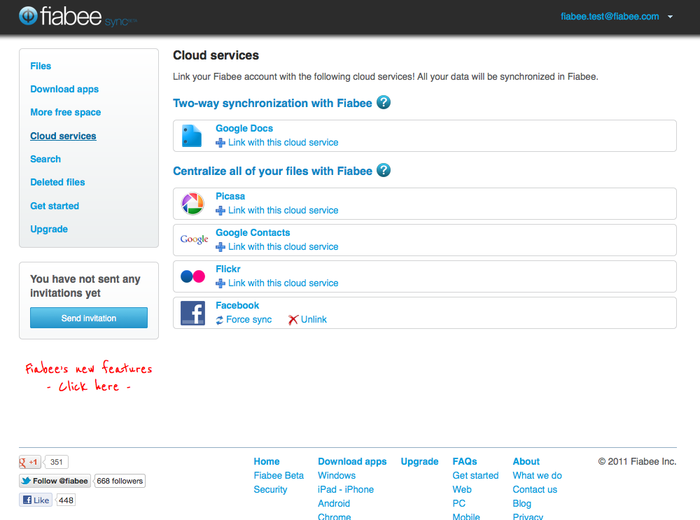This screenshot has width=700, height=520.
Task: Click the handwritten Fiabee's new features note
Action: (88, 377)
